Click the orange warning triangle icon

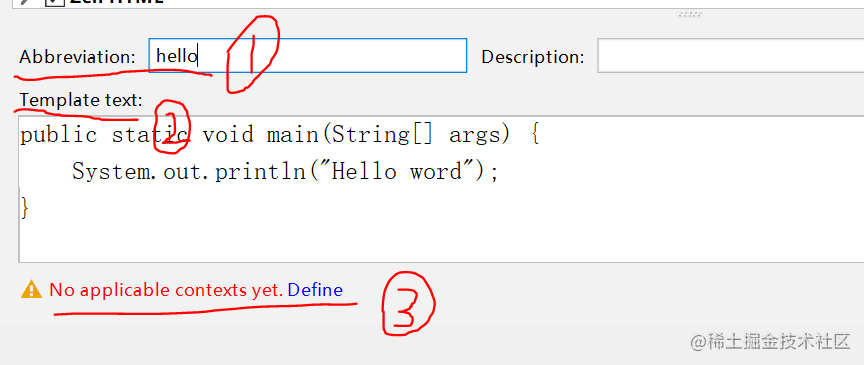coord(31,289)
